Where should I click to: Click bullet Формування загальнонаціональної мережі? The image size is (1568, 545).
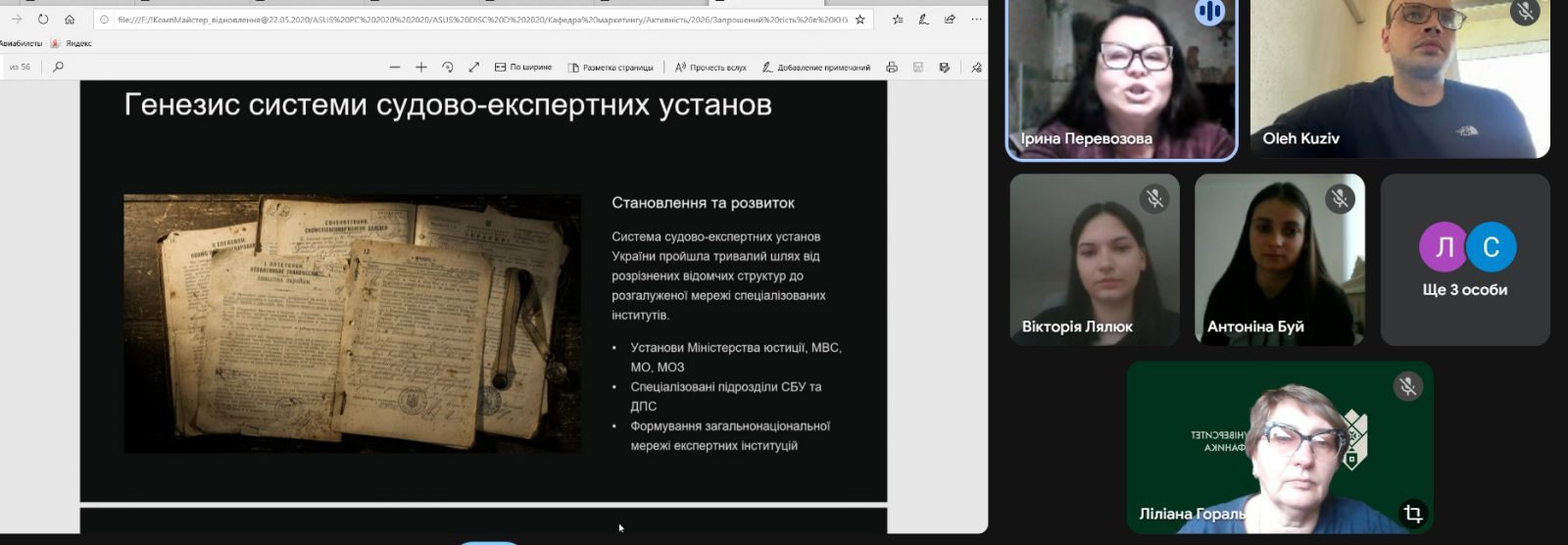730,435
